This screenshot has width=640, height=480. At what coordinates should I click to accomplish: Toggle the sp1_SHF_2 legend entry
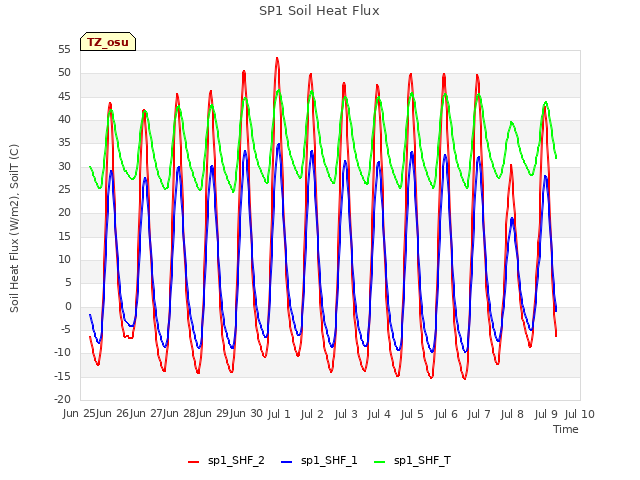click(x=226, y=461)
